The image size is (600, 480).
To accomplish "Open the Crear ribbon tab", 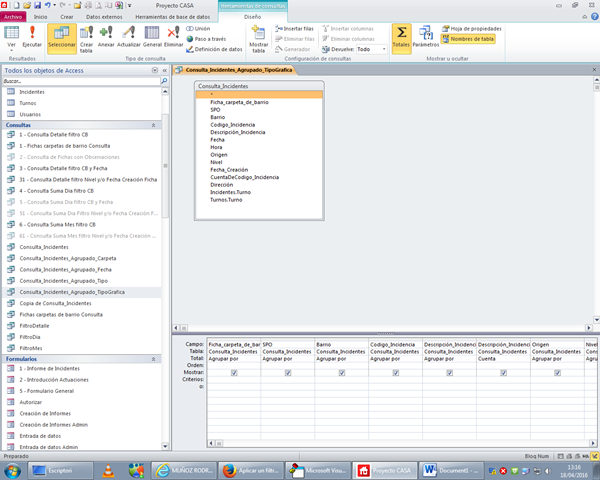I will 65,17.
